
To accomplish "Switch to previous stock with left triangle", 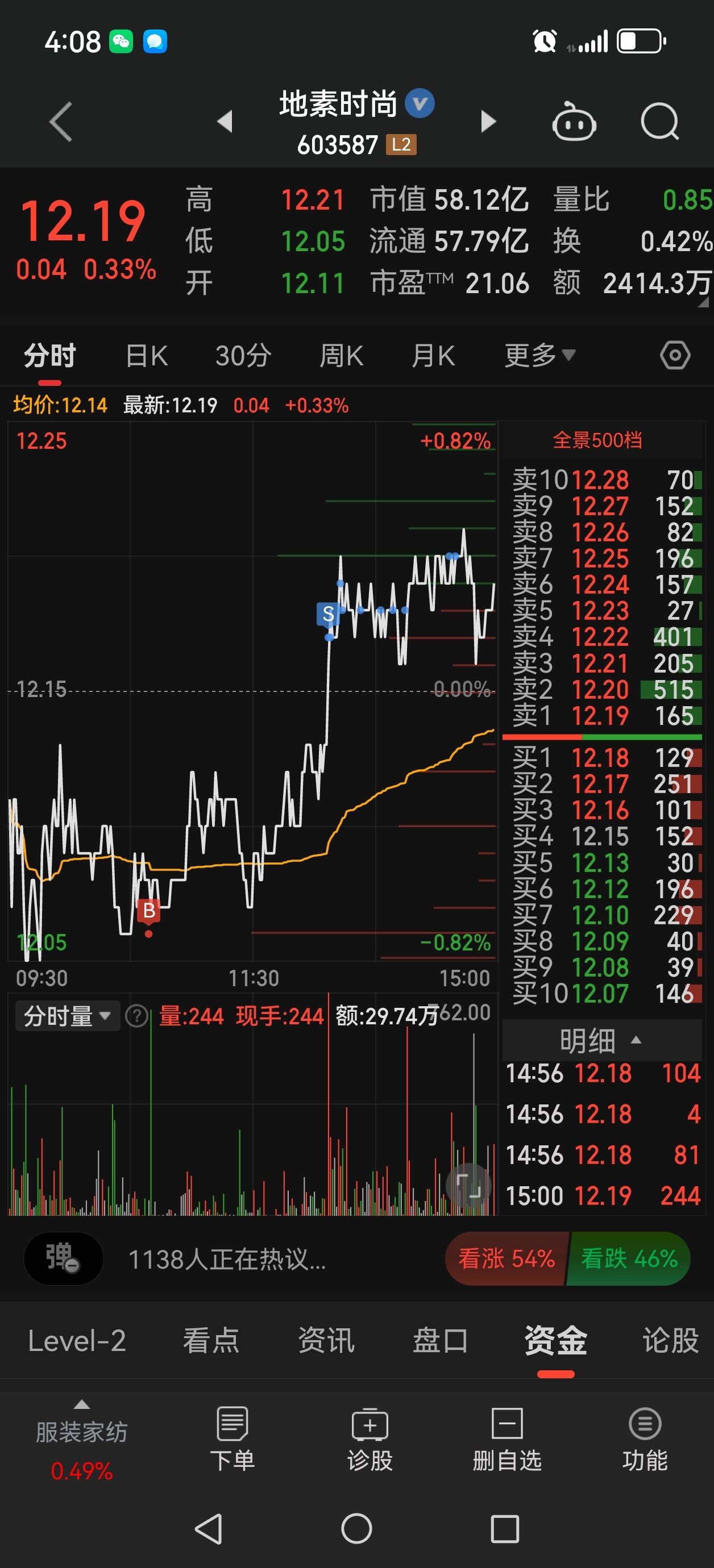I will tap(225, 121).
